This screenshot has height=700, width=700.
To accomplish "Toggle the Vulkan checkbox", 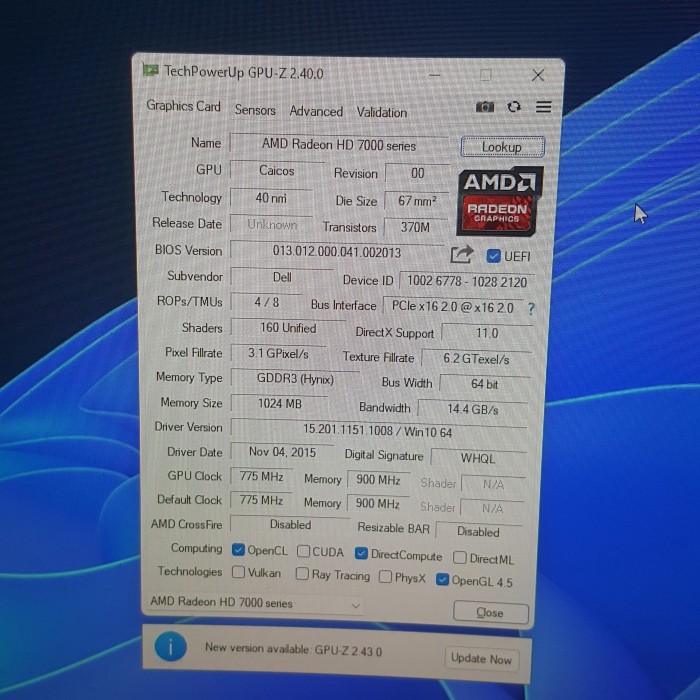I will [238, 573].
